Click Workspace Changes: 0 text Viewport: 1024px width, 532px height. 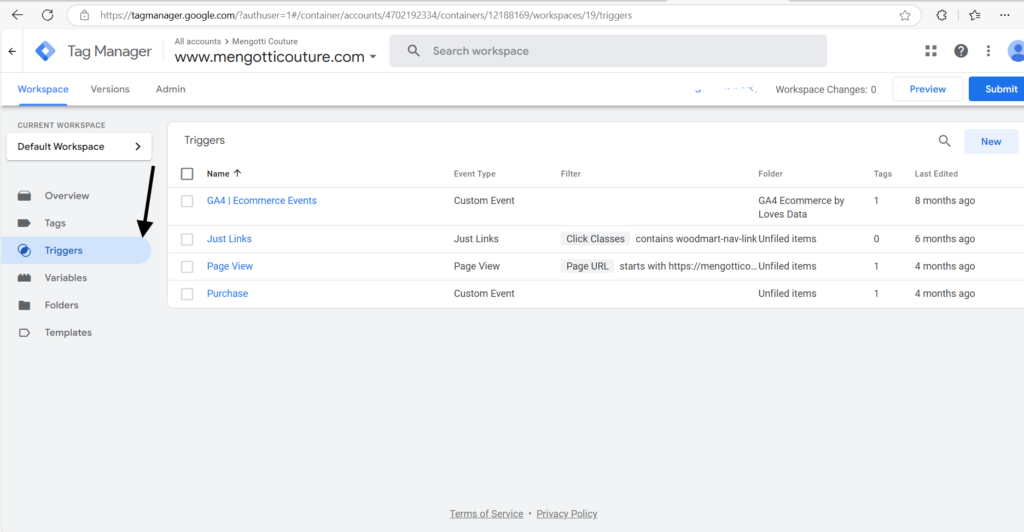pos(825,89)
